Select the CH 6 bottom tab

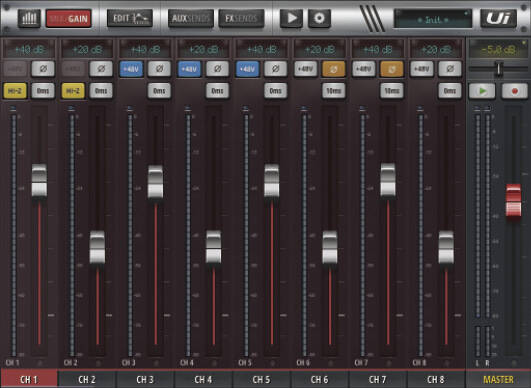click(x=319, y=379)
